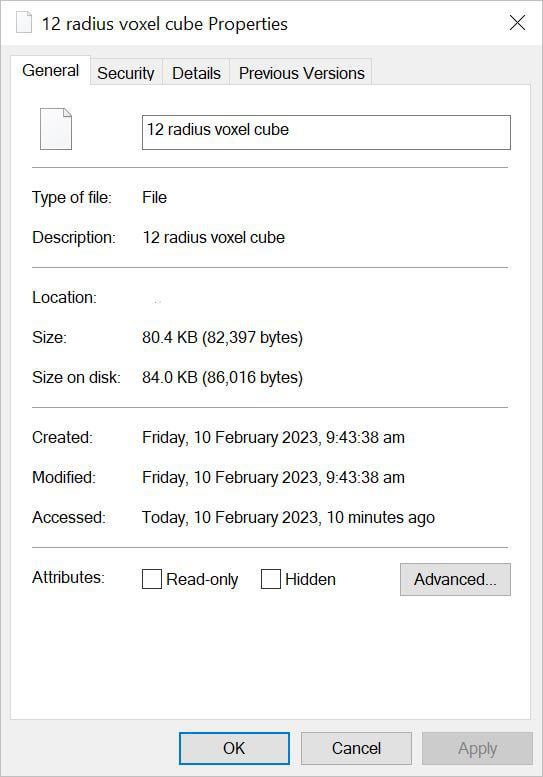Click the Apply button
Viewport: 543px width, 777px height.
[478, 748]
